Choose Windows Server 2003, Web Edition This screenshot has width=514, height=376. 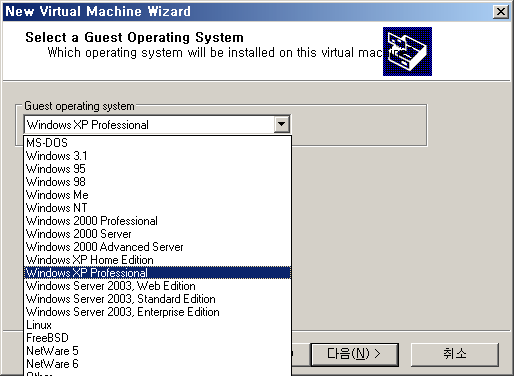pyautogui.click(x=157, y=286)
